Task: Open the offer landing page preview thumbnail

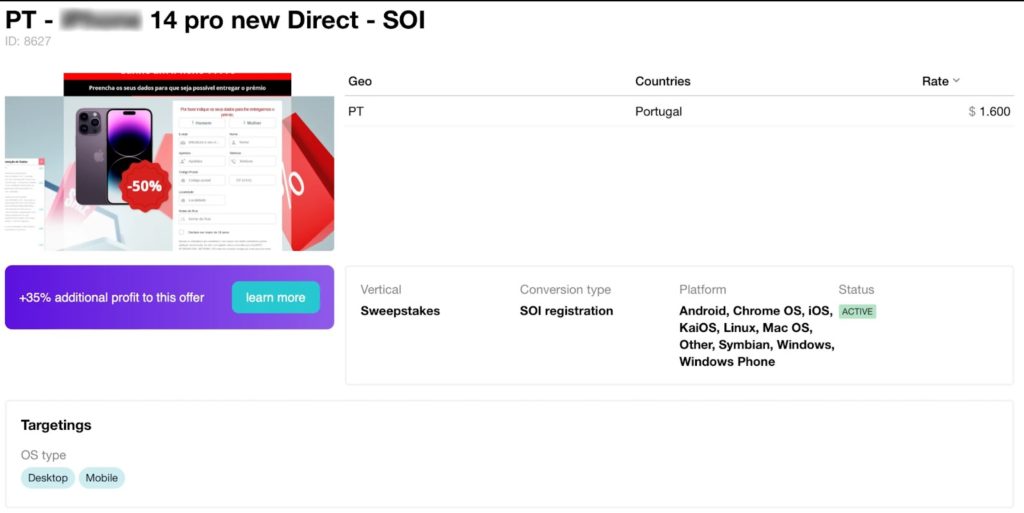Action: tap(169, 162)
